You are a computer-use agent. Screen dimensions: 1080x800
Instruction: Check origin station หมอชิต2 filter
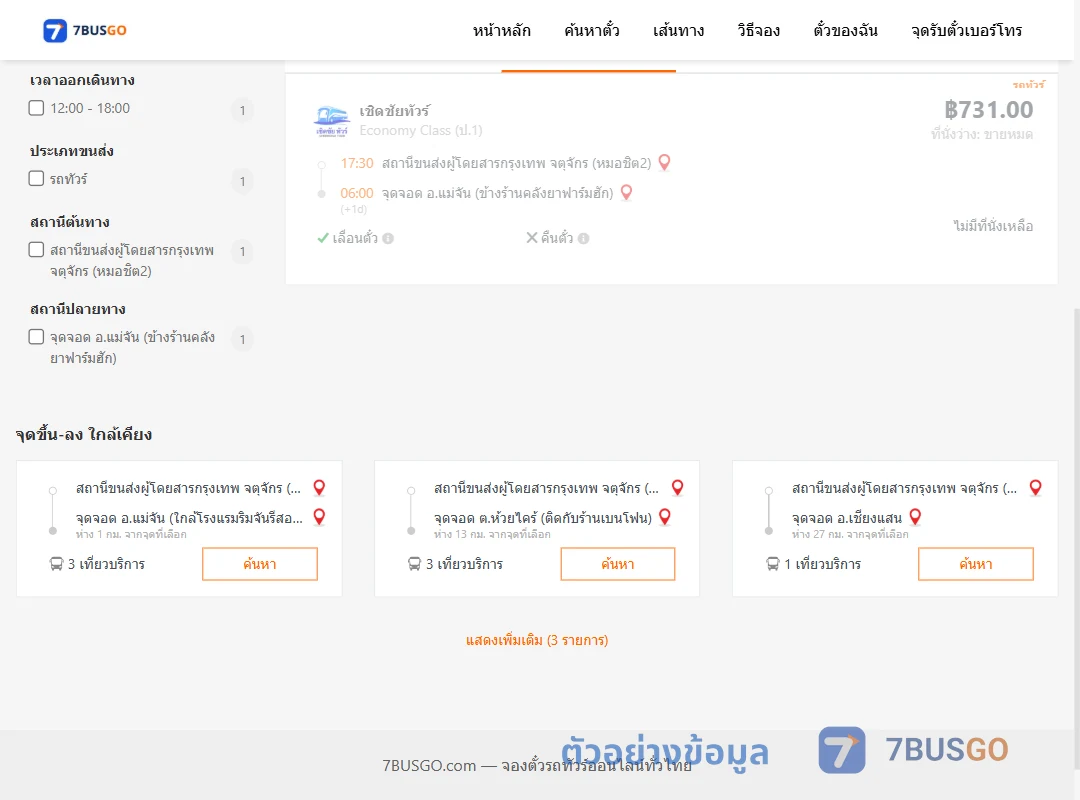click(x=37, y=249)
